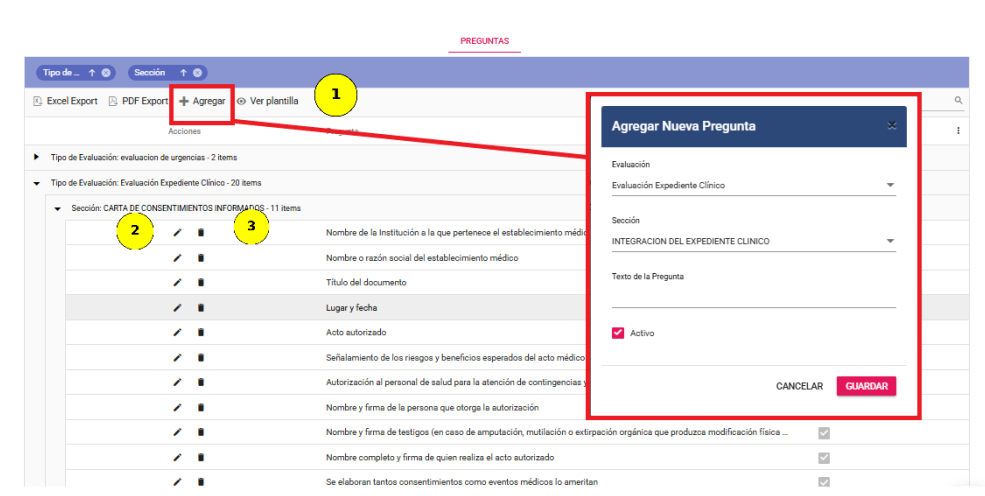Select the 'Lugar y fecha' row text
This screenshot has width=985, height=496.
click(352, 308)
